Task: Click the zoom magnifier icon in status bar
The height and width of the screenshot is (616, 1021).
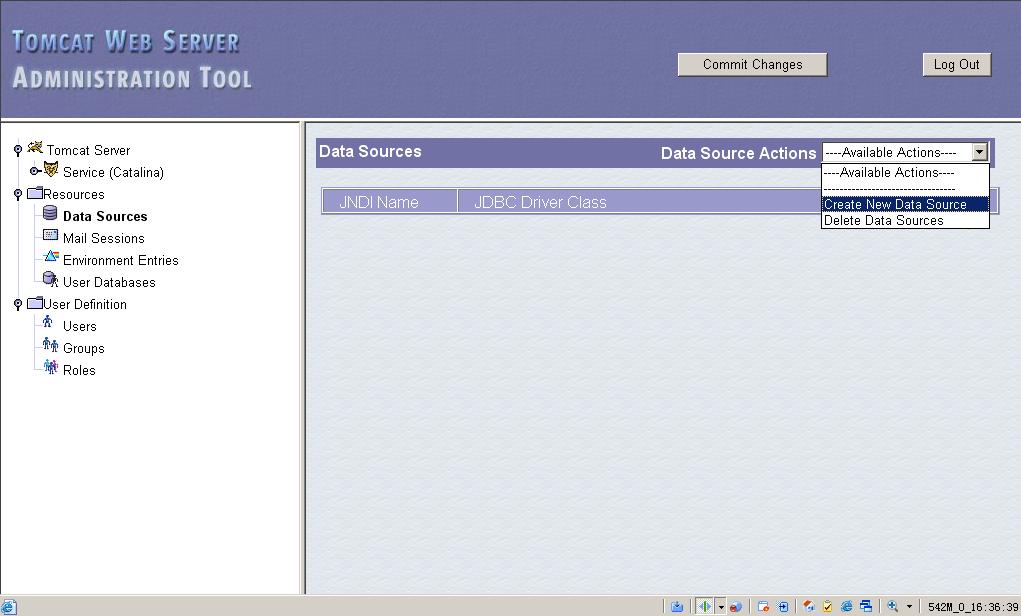Action: (893, 606)
